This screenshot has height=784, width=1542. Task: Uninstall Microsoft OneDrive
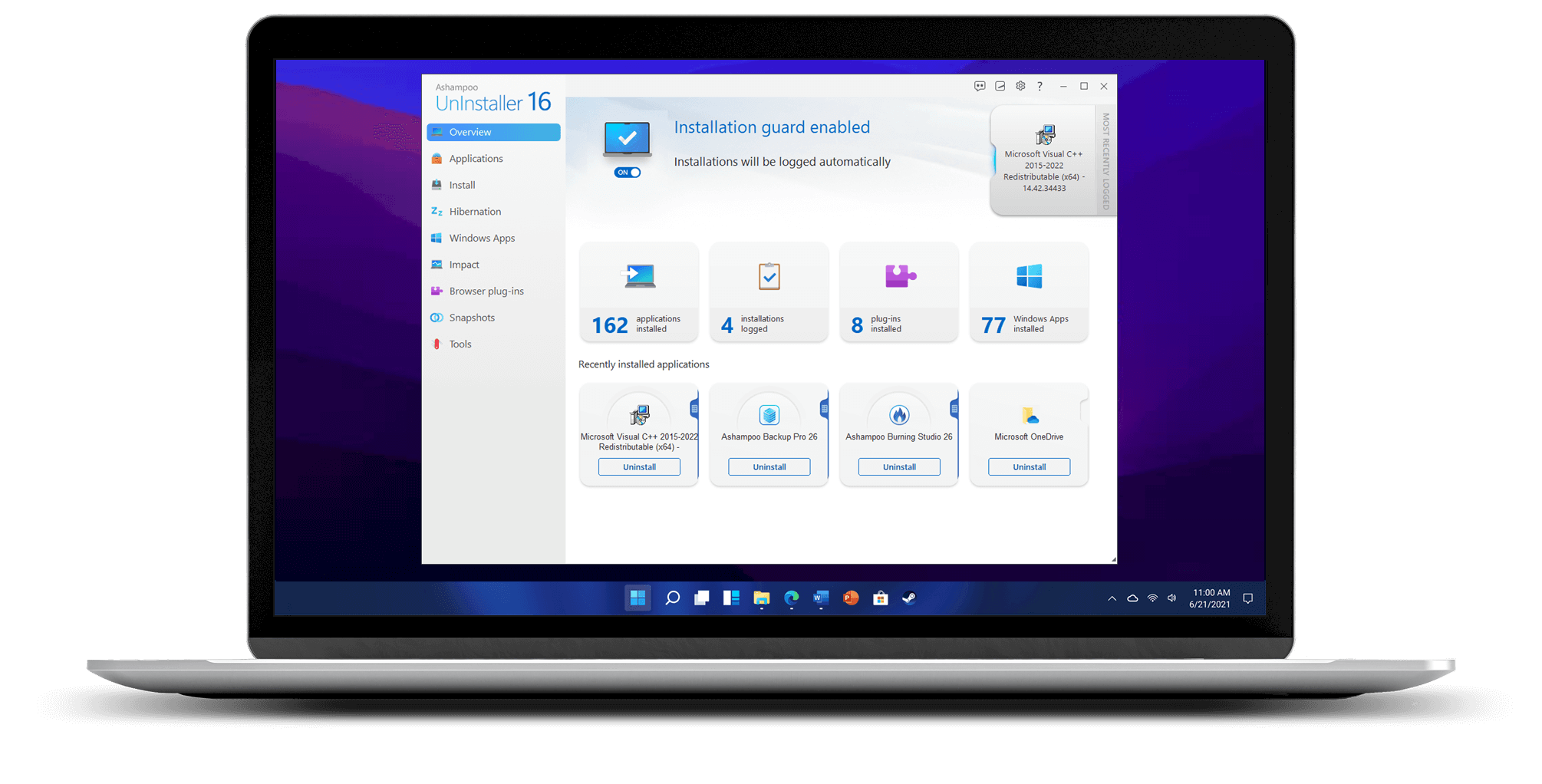coord(1028,466)
